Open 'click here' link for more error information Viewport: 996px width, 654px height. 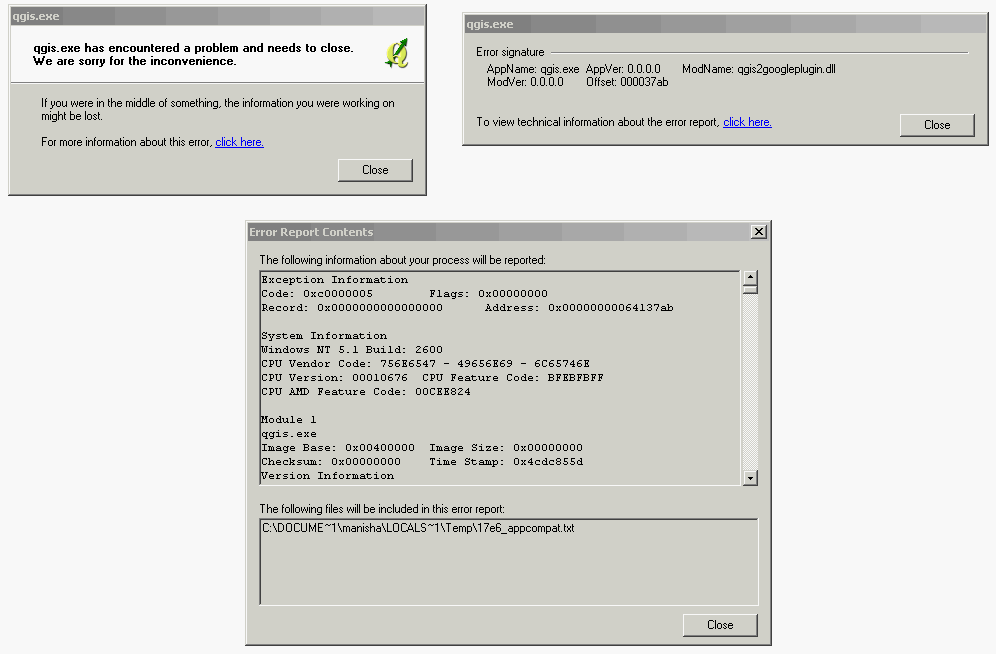[239, 141]
